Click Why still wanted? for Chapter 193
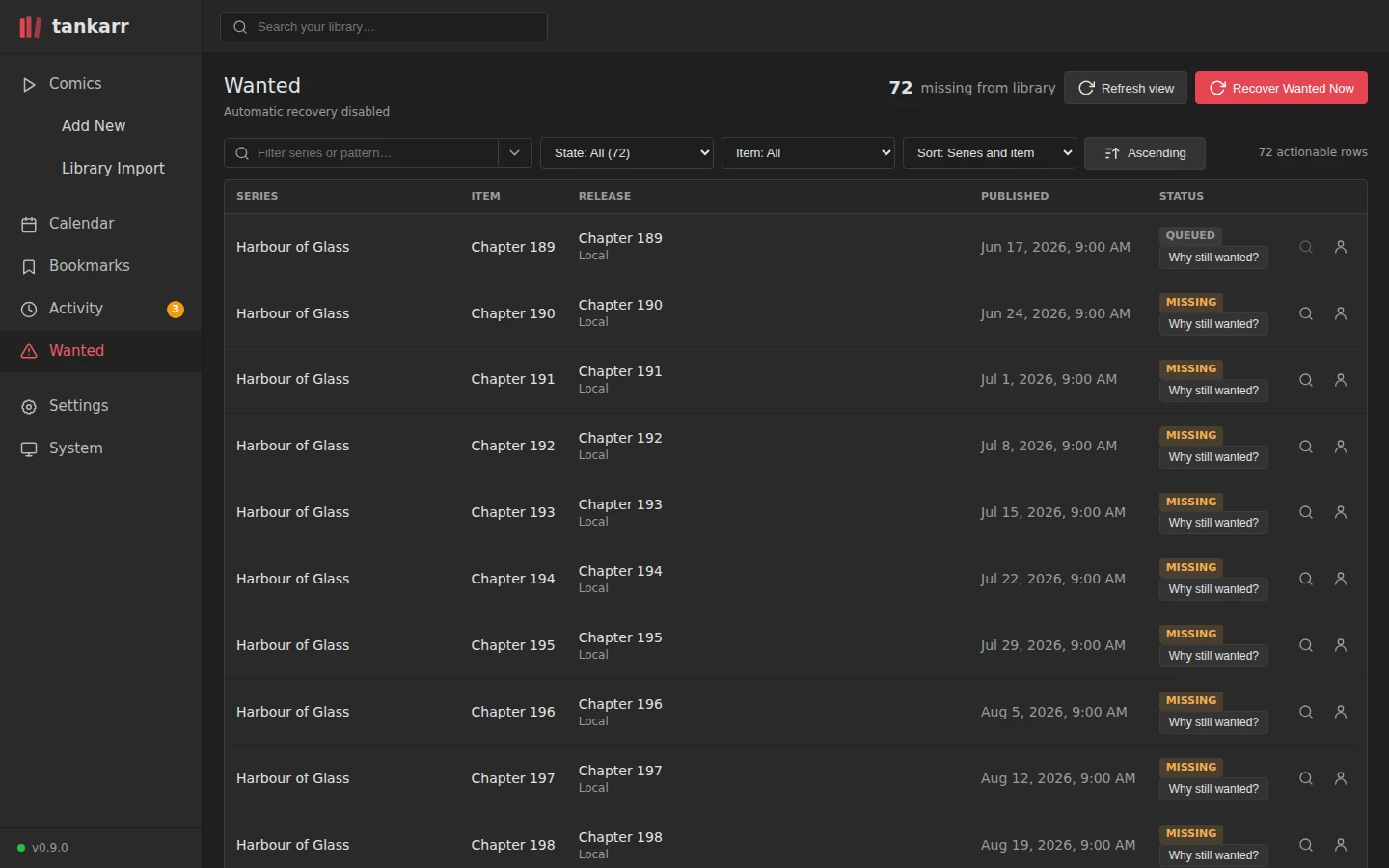Image resolution: width=1389 pixels, height=868 pixels. 1213,523
